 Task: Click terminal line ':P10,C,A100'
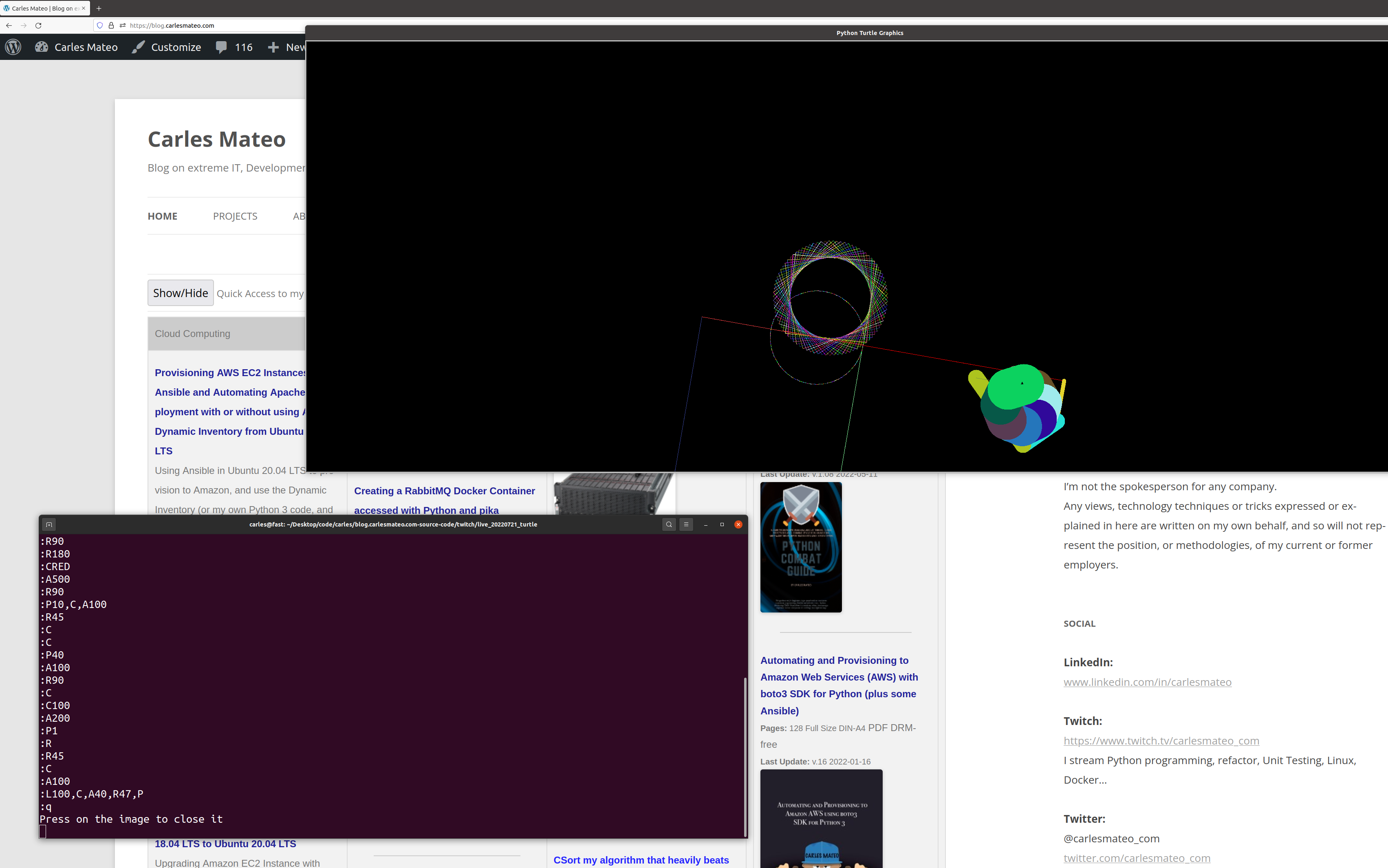click(73, 604)
